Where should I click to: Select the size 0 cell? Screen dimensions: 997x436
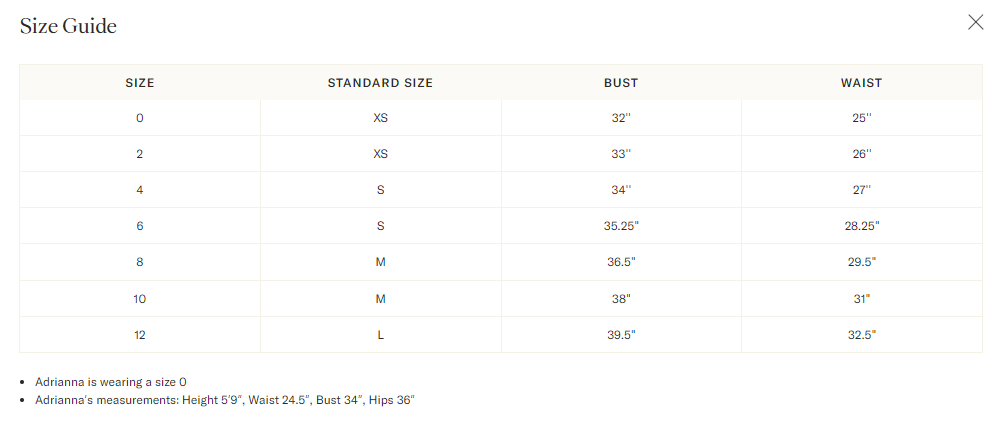pyautogui.click(x=139, y=118)
